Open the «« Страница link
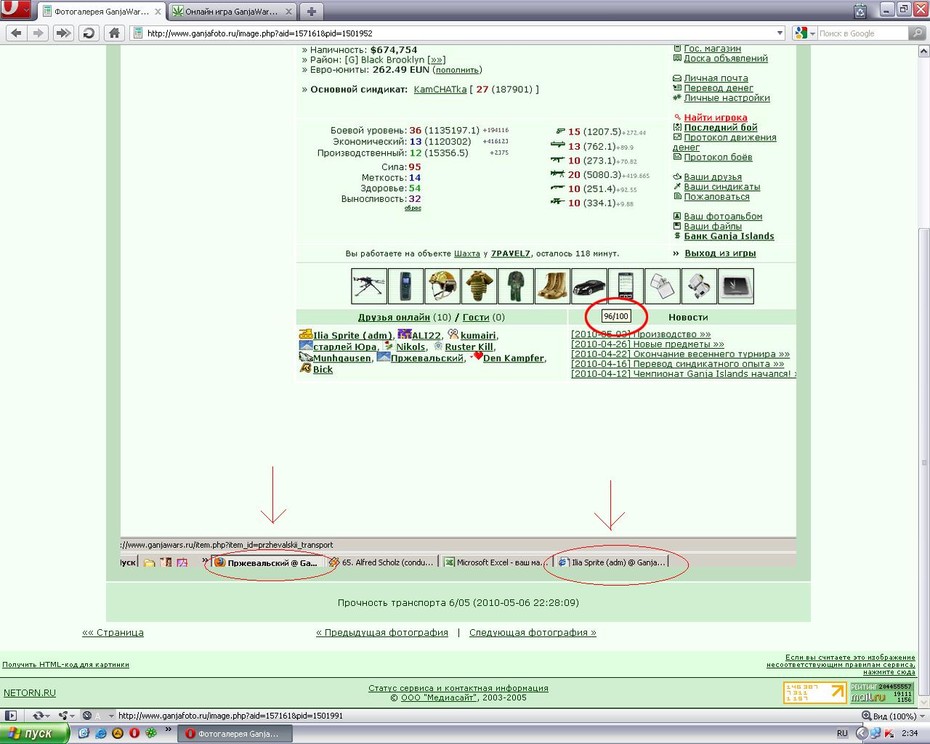The height and width of the screenshot is (744, 930). pyautogui.click(x=113, y=632)
